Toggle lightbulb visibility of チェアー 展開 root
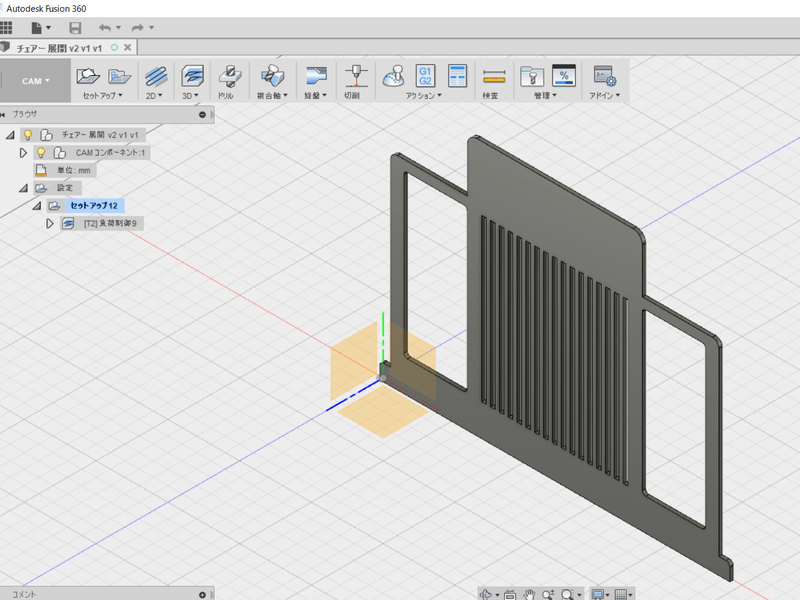This screenshot has height=600, width=800. (x=28, y=134)
